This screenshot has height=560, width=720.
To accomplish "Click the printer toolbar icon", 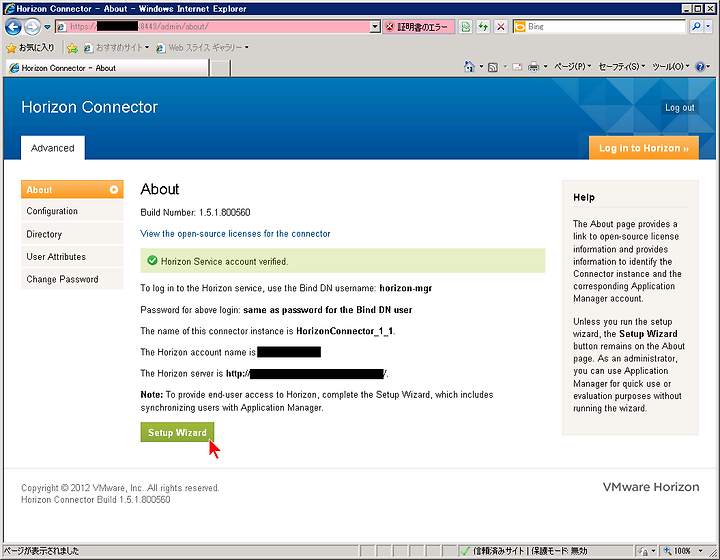I will (x=533, y=67).
